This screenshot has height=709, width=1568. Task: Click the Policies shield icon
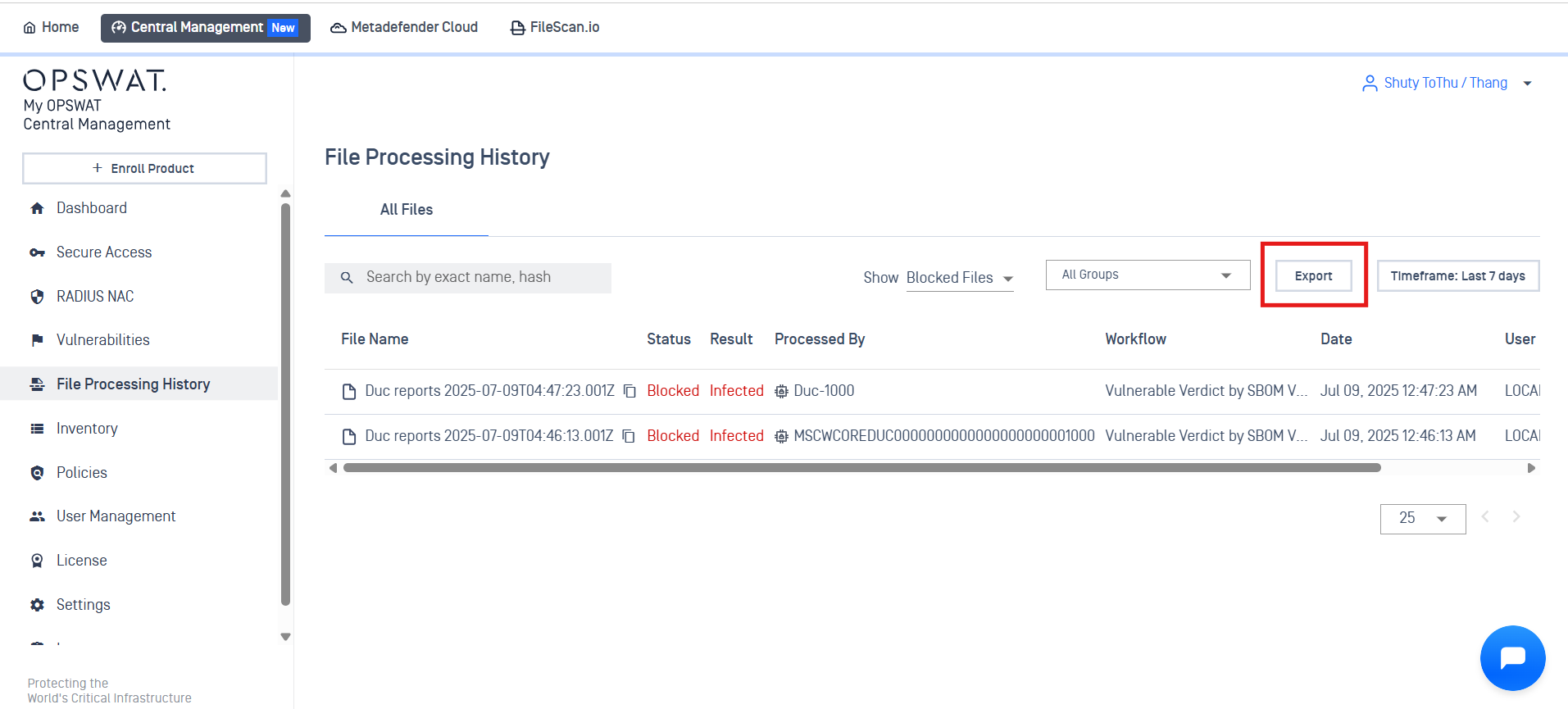tap(37, 473)
